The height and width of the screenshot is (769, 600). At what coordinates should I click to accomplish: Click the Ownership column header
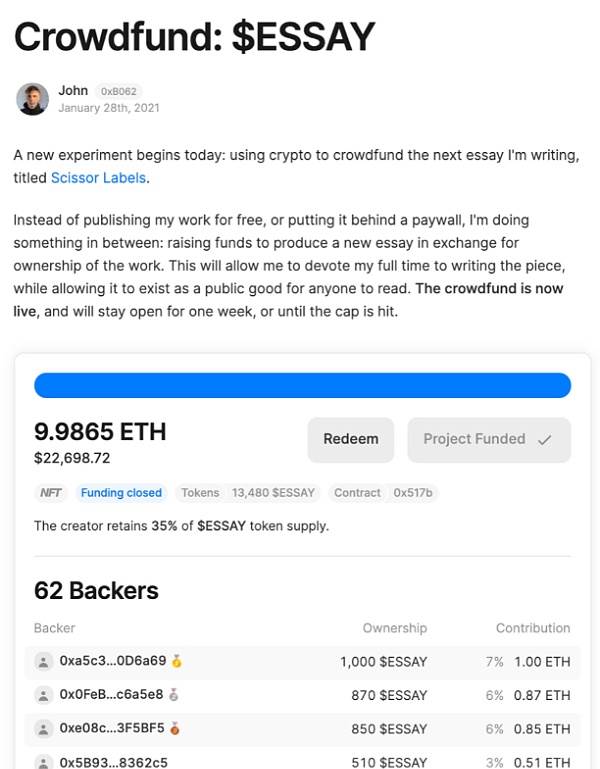[395, 628]
